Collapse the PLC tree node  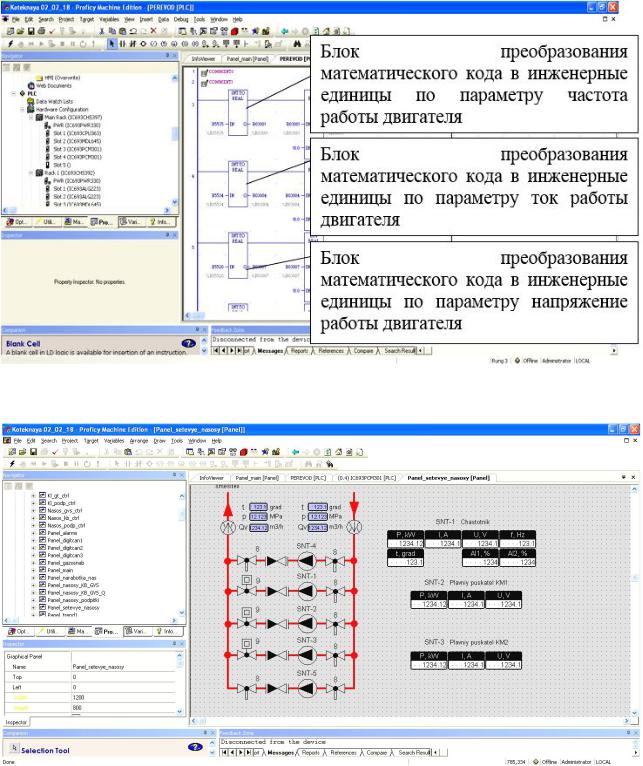click(14, 93)
